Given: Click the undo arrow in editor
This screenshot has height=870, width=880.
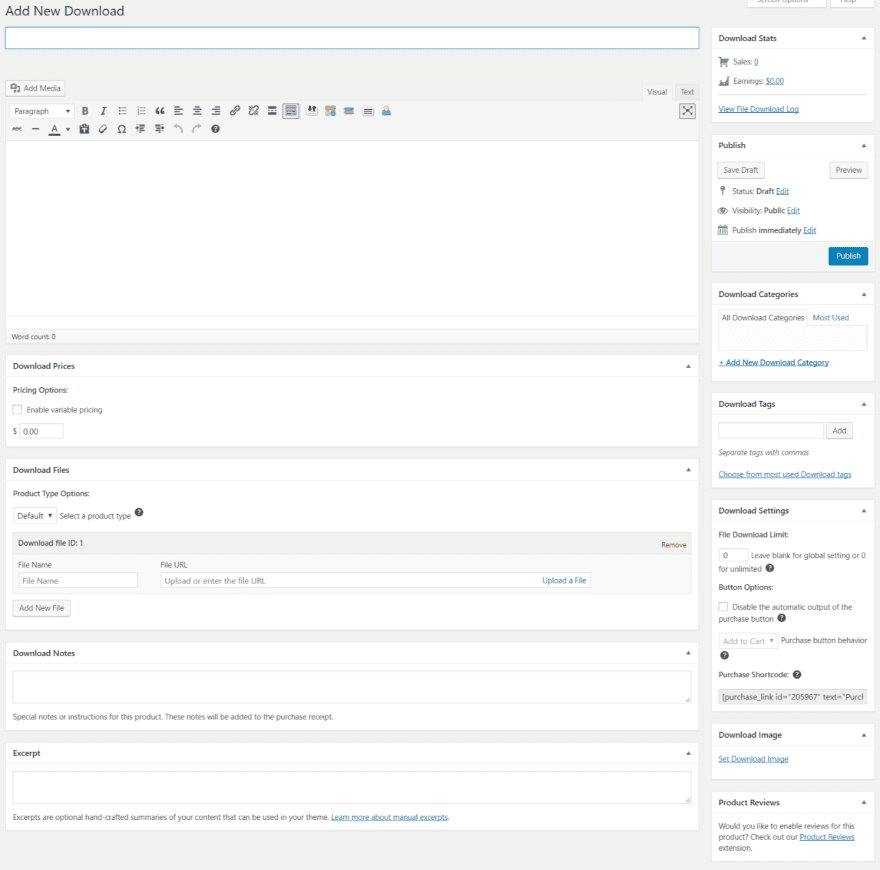Looking at the screenshot, I should pos(178,129).
